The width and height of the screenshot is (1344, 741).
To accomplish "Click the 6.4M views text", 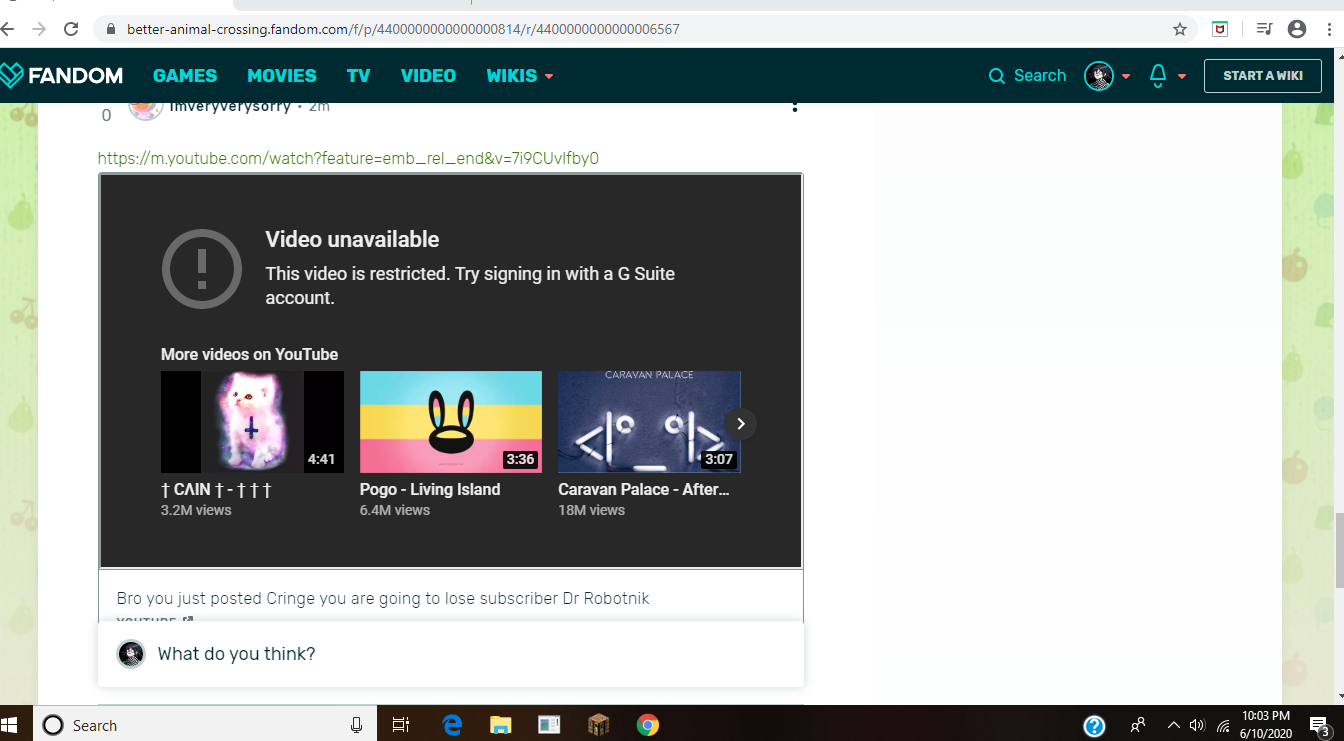I will pos(395,510).
